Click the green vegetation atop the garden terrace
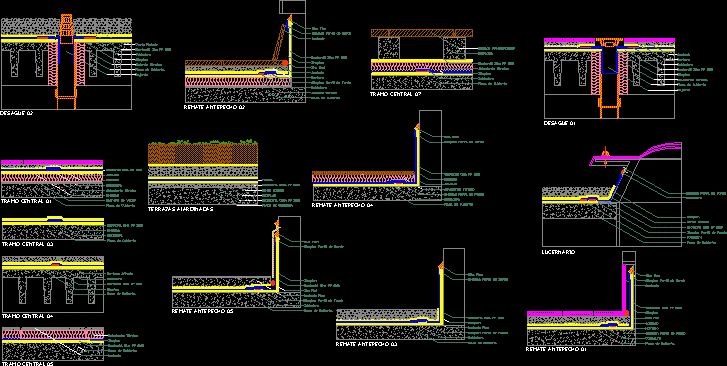 pyautogui.click(x=203, y=141)
